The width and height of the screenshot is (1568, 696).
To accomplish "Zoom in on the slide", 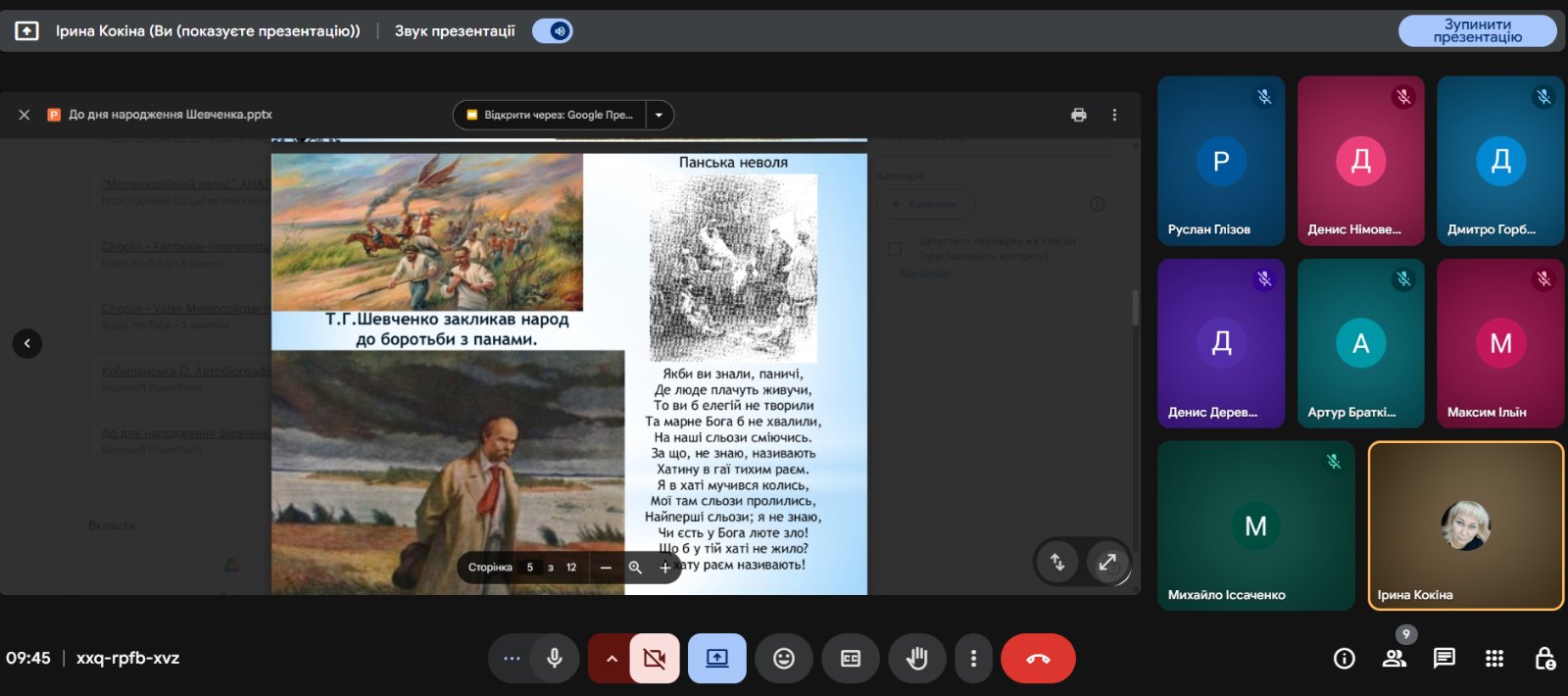I will [665, 568].
